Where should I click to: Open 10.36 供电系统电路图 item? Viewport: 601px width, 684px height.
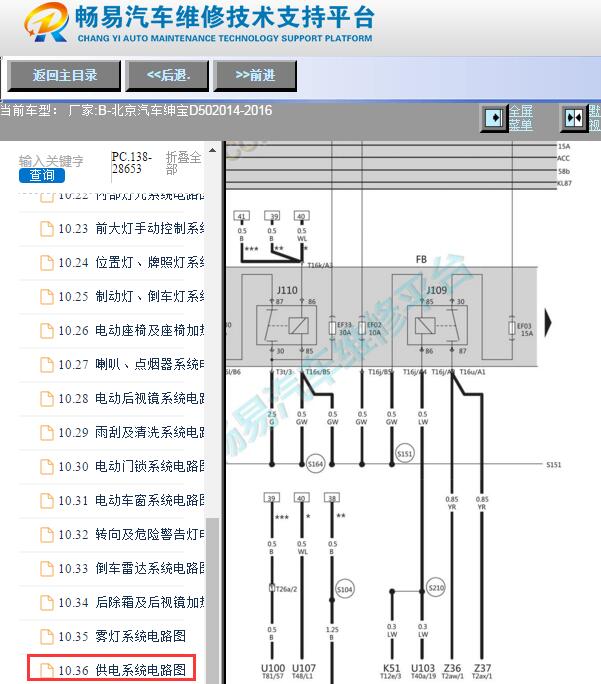(x=122, y=670)
